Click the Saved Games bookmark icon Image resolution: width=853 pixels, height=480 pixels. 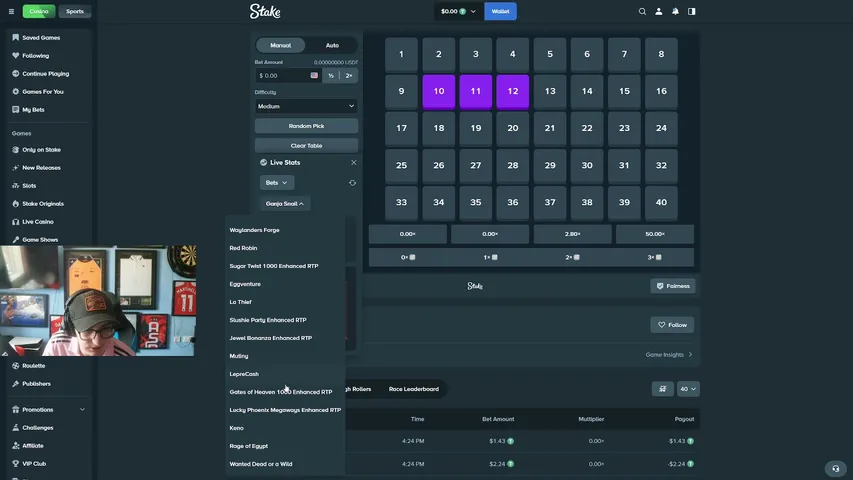pyautogui.click(x=15, y=38)
